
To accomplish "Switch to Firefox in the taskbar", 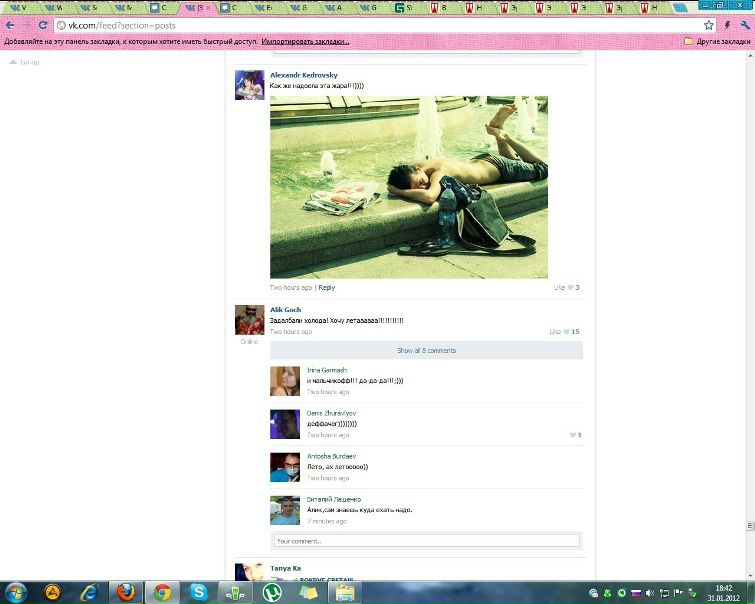I will click(126, 592).
